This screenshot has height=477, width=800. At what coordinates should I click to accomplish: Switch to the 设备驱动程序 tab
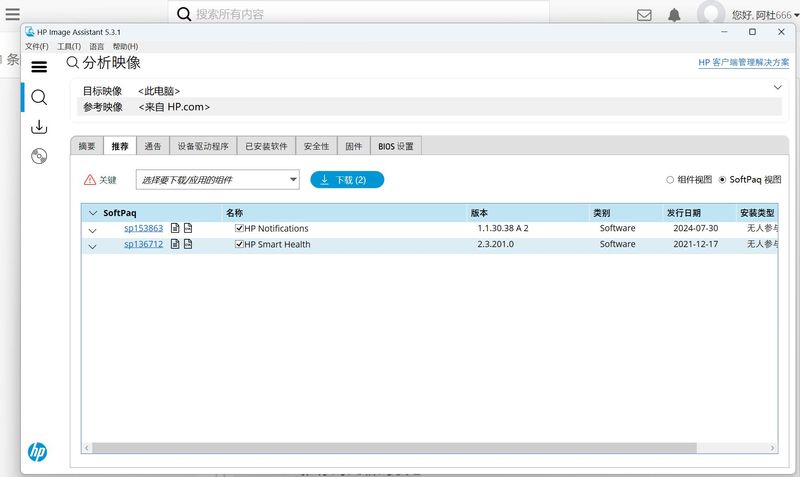click(203, 146)
